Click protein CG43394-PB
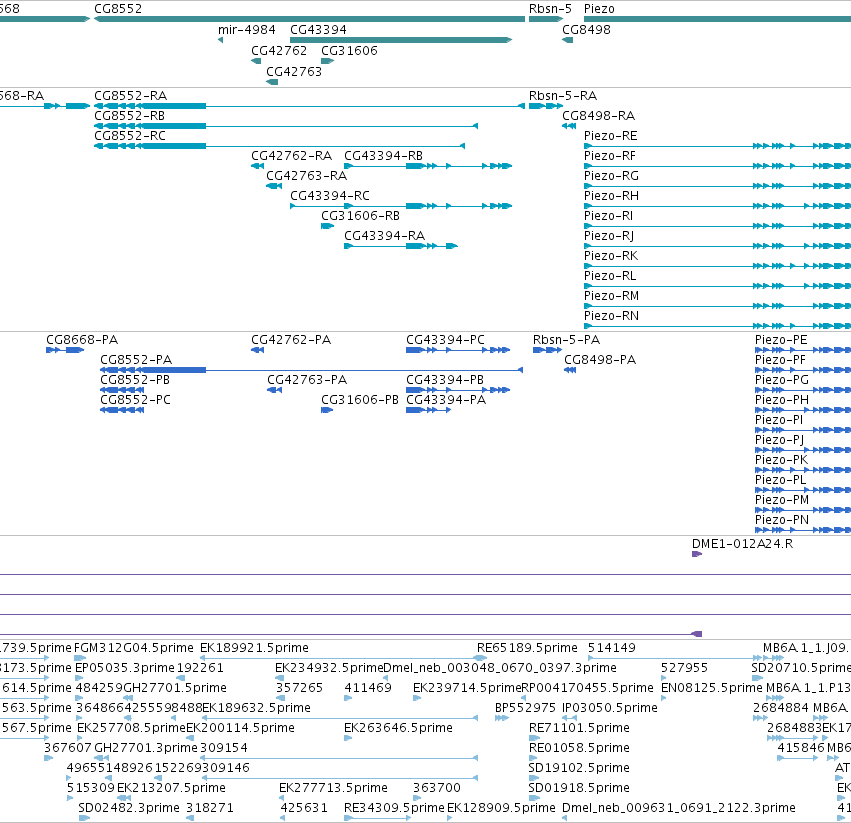This screenshot has width=851, height=823. (x=444, y=380)
